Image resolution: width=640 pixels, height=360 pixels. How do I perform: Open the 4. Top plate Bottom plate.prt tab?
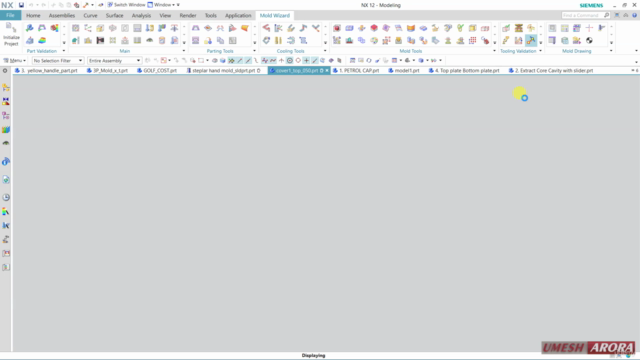(464, 71)
